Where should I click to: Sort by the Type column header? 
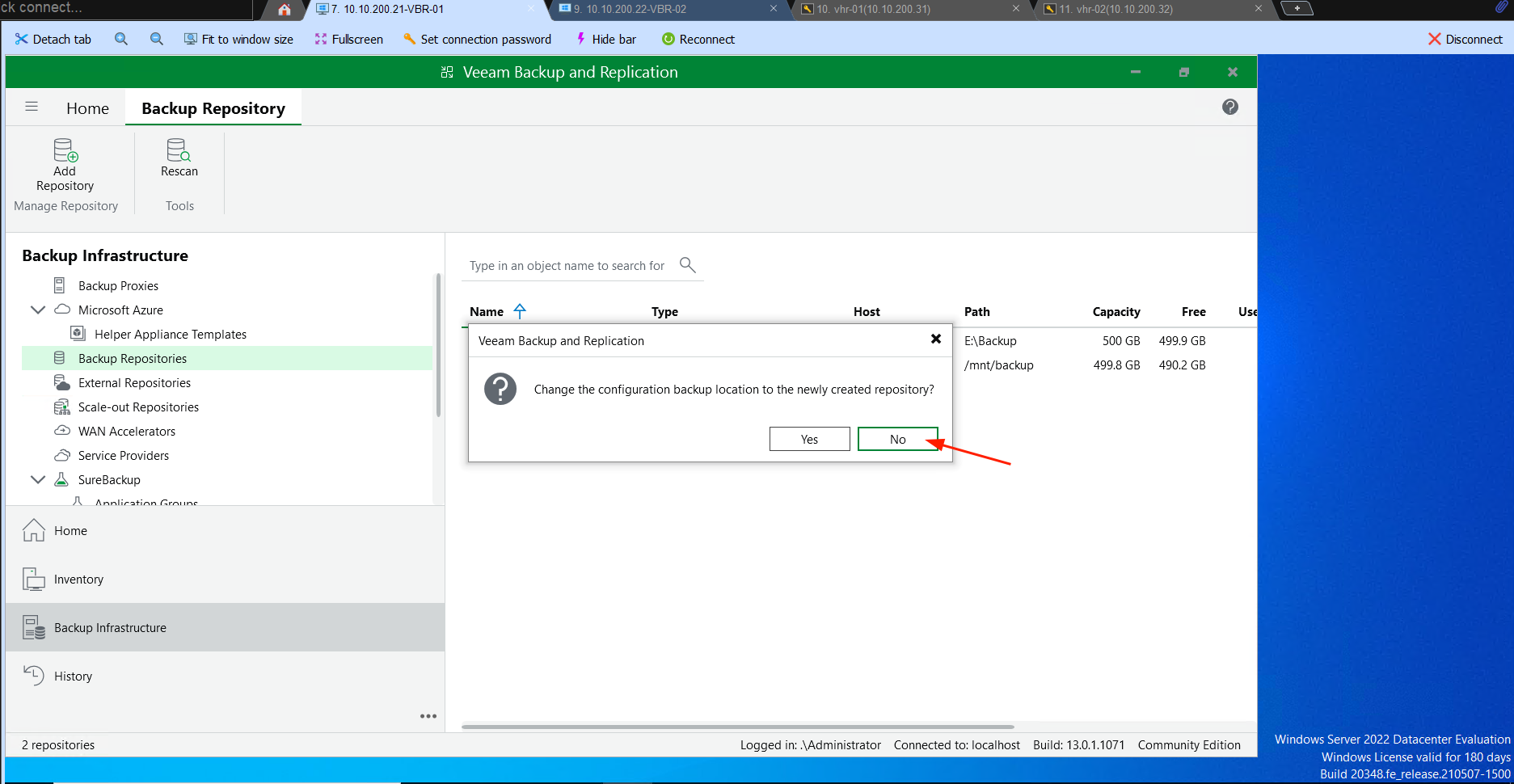pyautogui.click(x=664, y=311)
